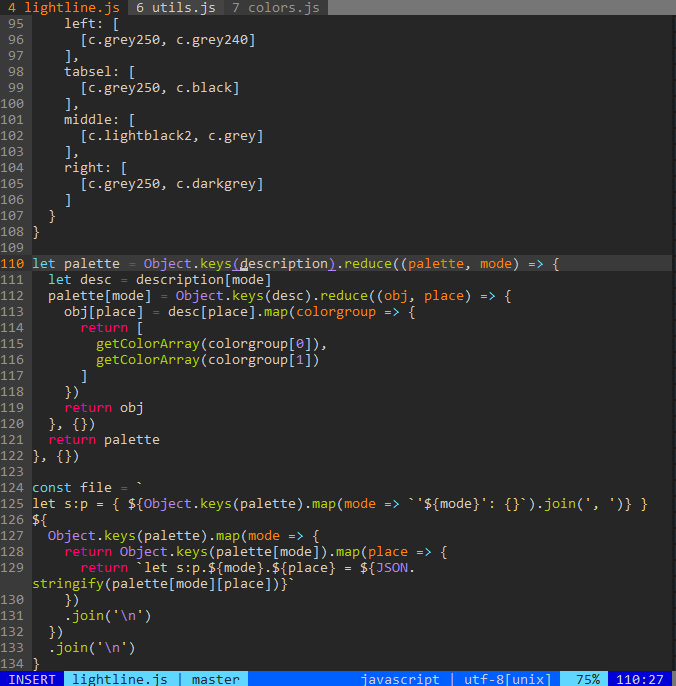Click line number 134 in gutter
Screen dimensions: 676x686
[12, 664]
